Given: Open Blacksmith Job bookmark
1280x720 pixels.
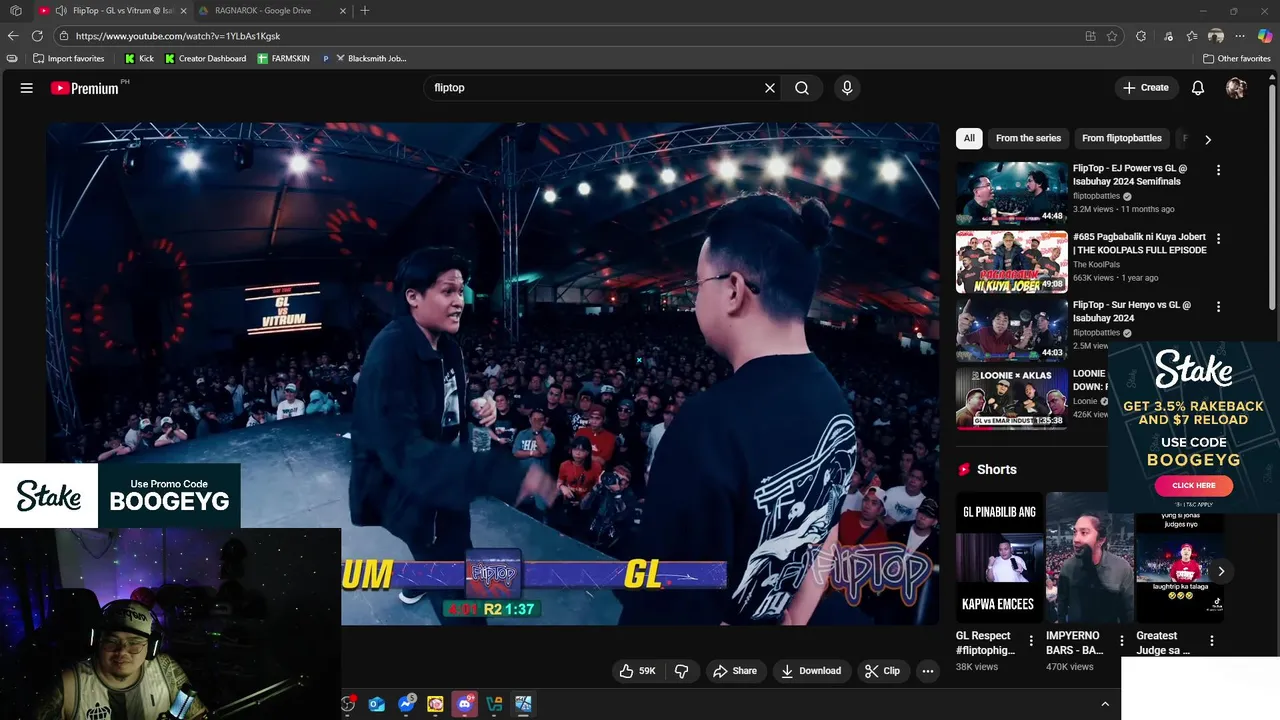Looking at the screenshot, I should (x=364, y=59).
